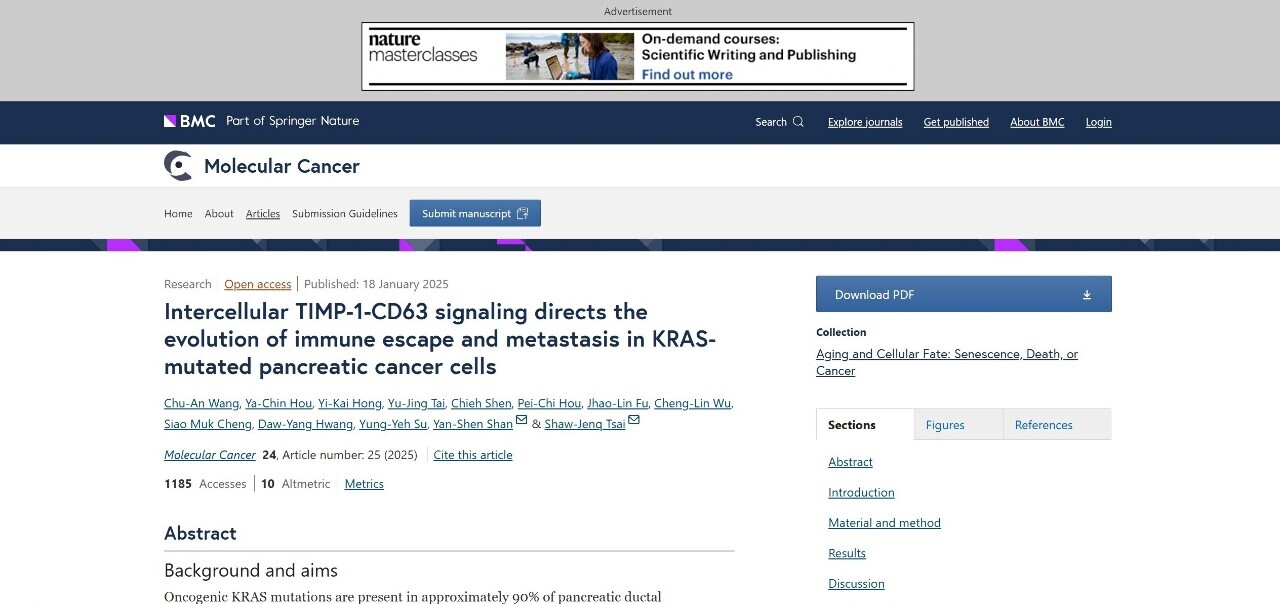Click download arrow icon on PDF button
1280x604 pixels.
(x=1087, y=295)
